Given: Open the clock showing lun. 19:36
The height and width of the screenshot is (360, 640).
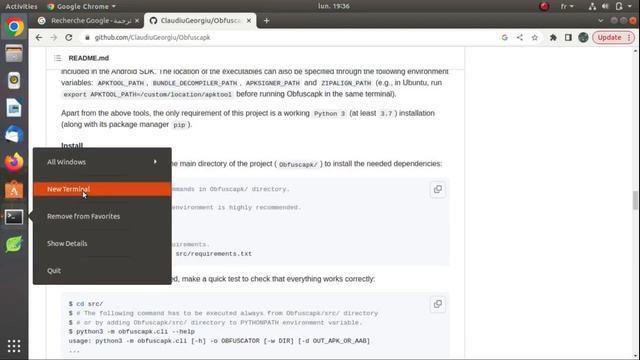Looking at the screenshot, I should tap(333, 6).
